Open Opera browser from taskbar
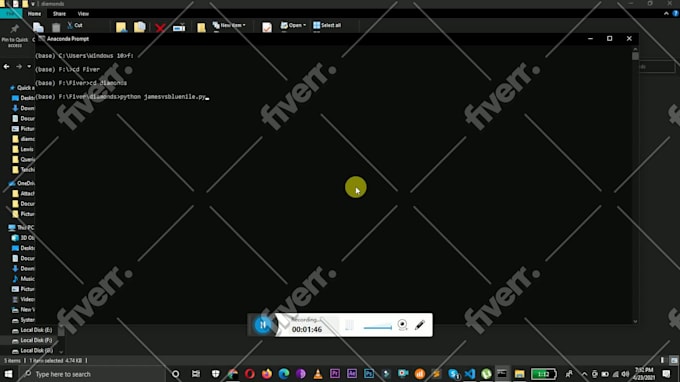This screenshot has height=382, width=680. click(249, 374)
